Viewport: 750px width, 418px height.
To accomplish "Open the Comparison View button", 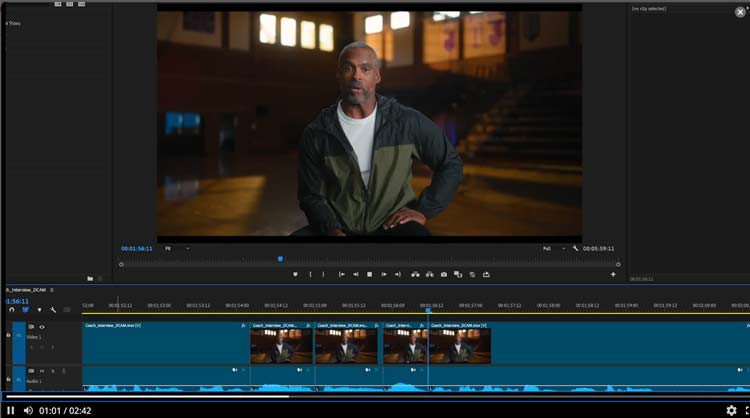I will [x=458, y=275].
